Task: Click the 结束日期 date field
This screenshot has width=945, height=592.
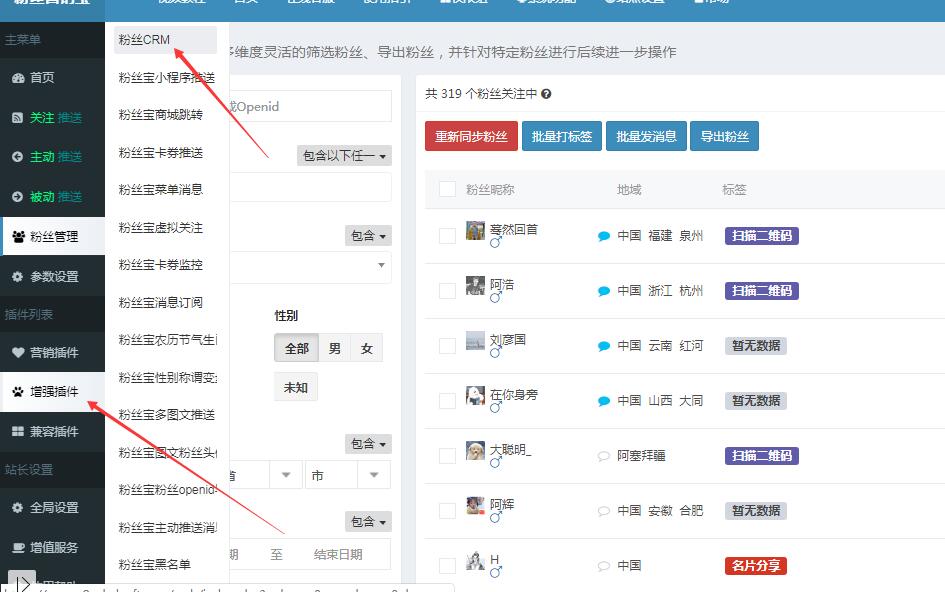Action: click(x=338, y=555)
